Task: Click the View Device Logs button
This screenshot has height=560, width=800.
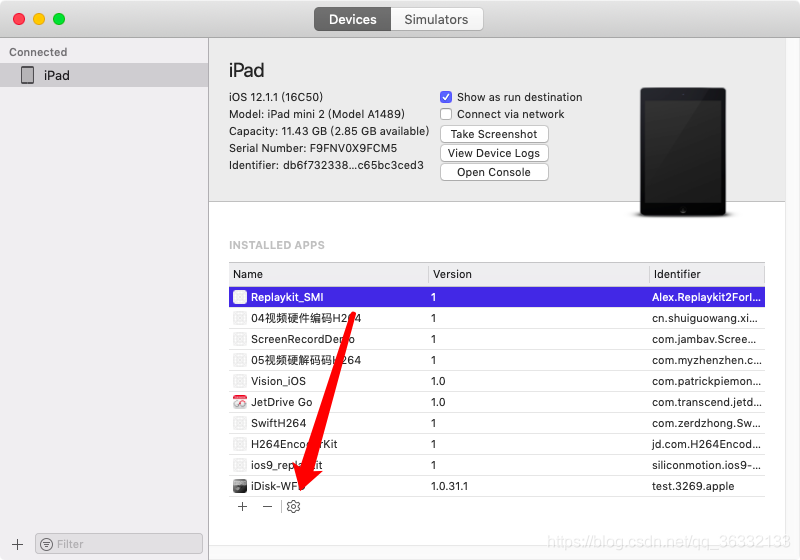Action: click(x=494, y=153)
